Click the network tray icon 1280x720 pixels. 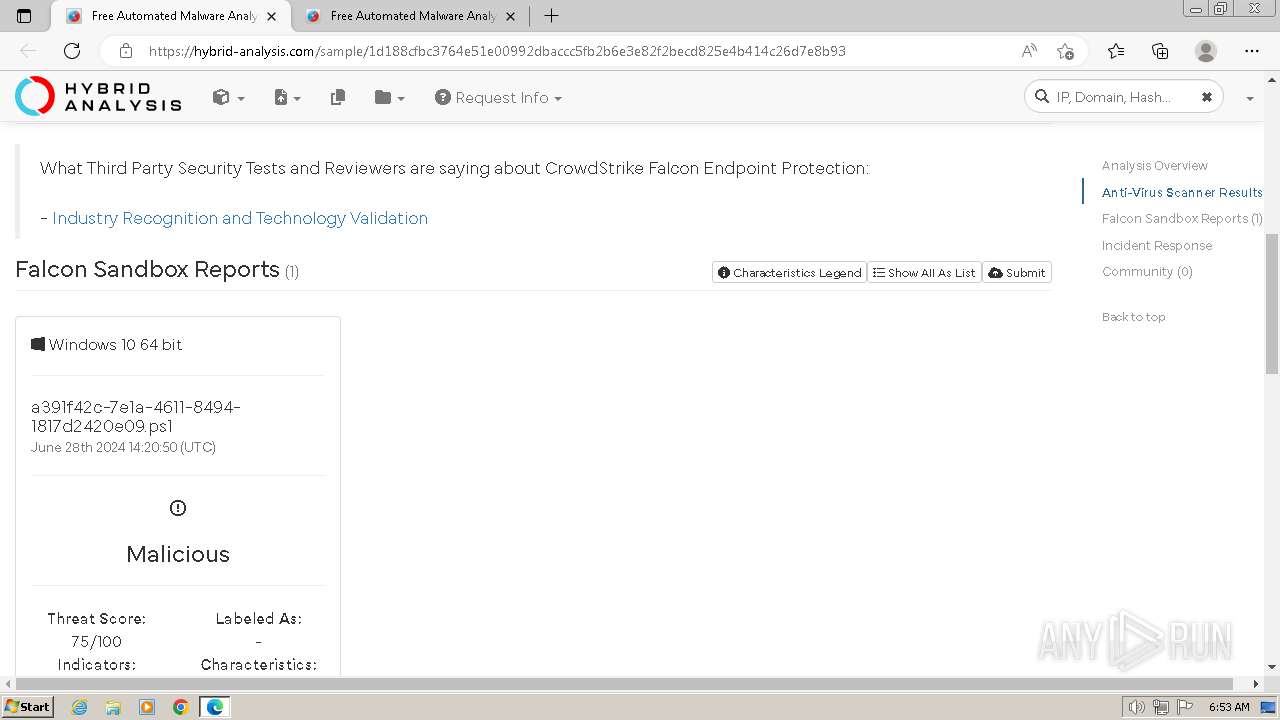(1160, 707)
